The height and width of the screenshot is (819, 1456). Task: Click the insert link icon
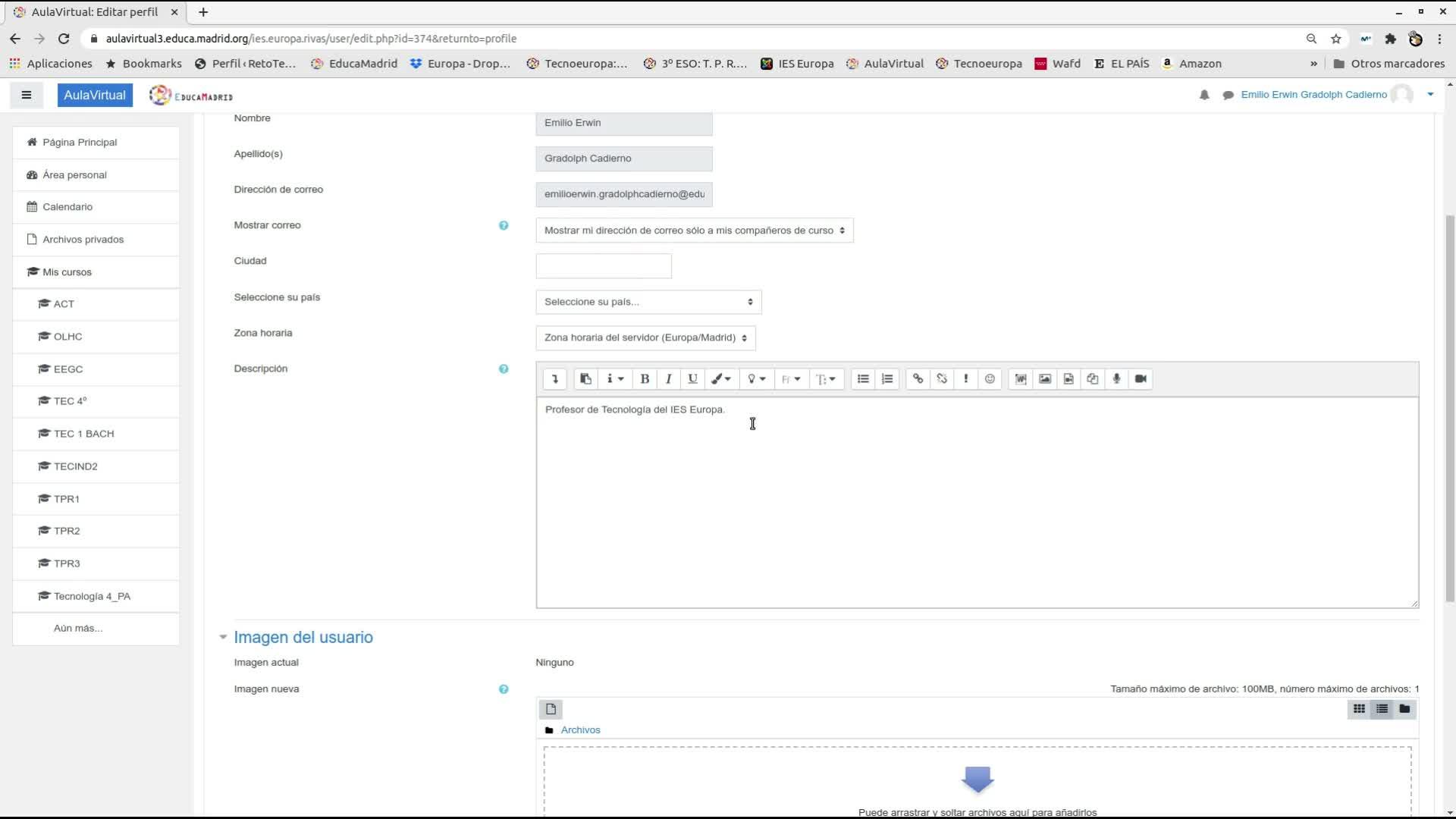[918, 379]
